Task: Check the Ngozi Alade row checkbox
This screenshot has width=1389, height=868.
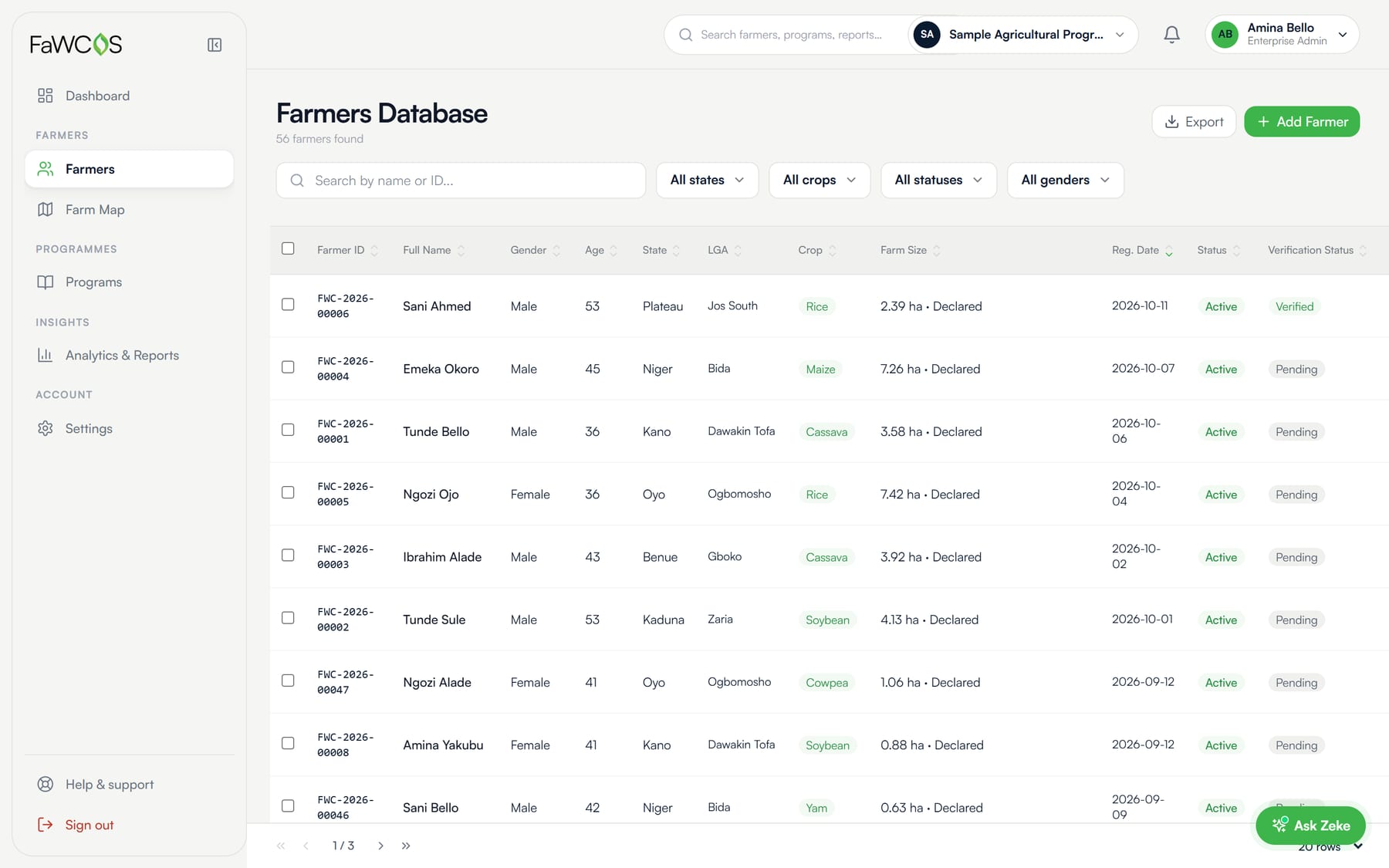Action: (288, 681)
